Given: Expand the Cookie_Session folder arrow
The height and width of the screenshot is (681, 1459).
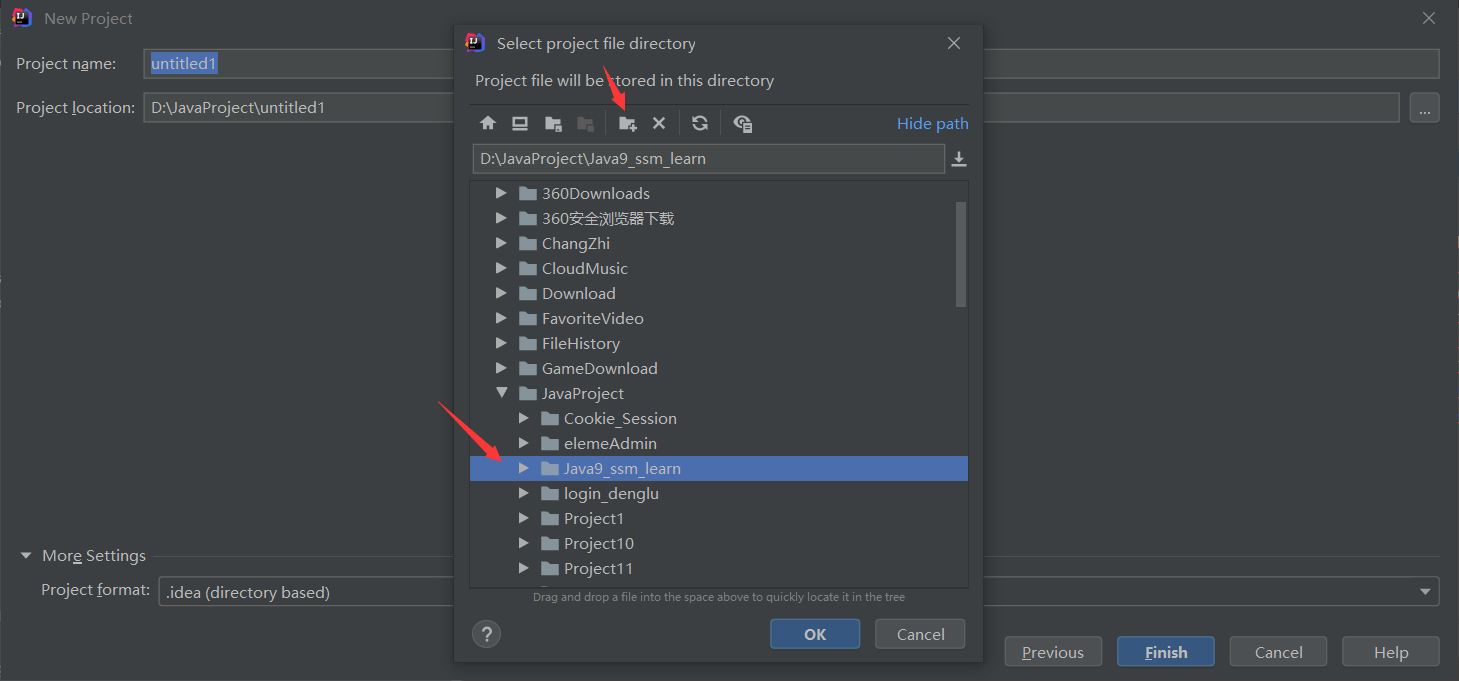Looking at the screenshot, I should point(523,418).
